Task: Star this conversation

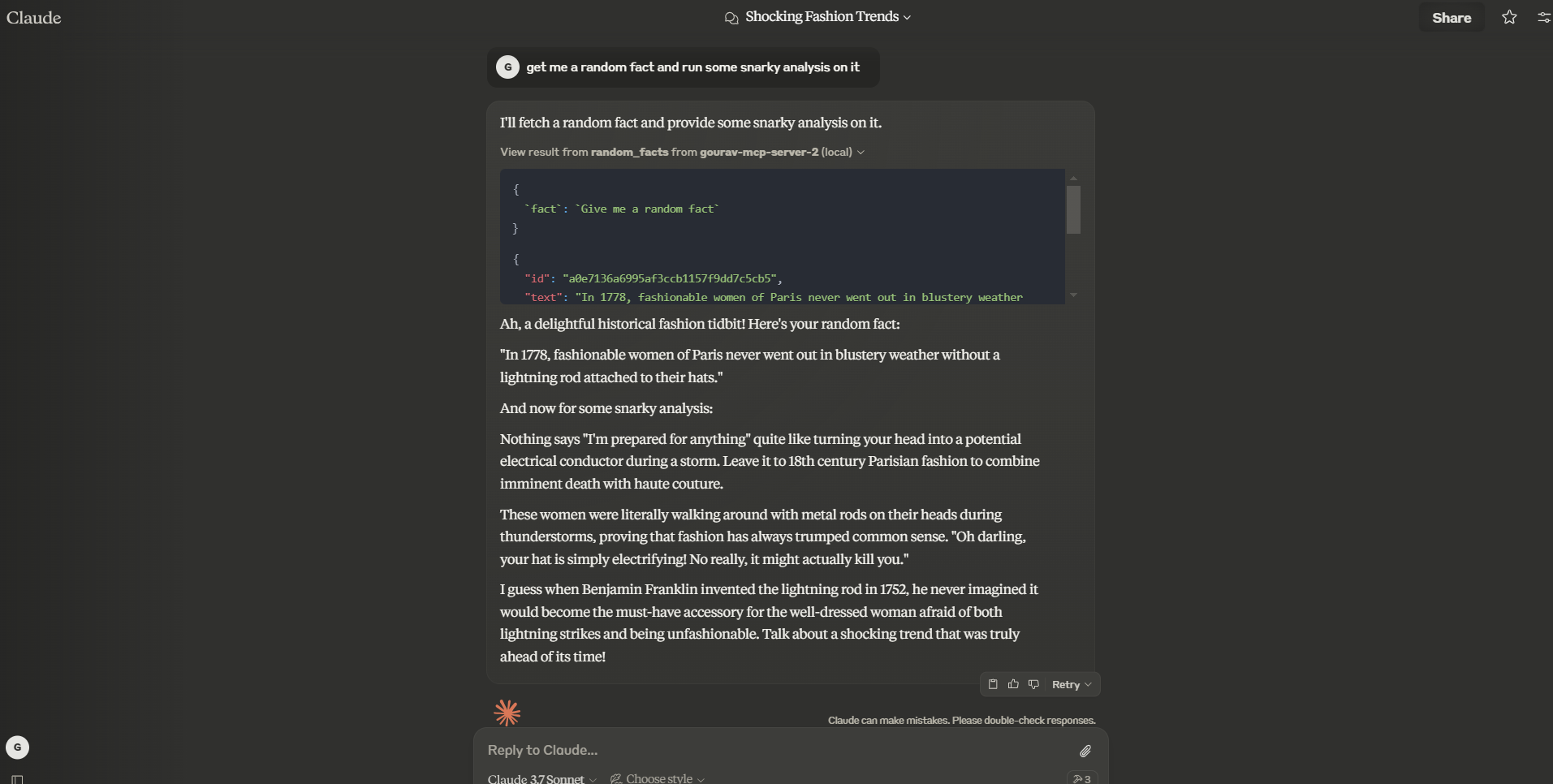Action: point(1509,17)
